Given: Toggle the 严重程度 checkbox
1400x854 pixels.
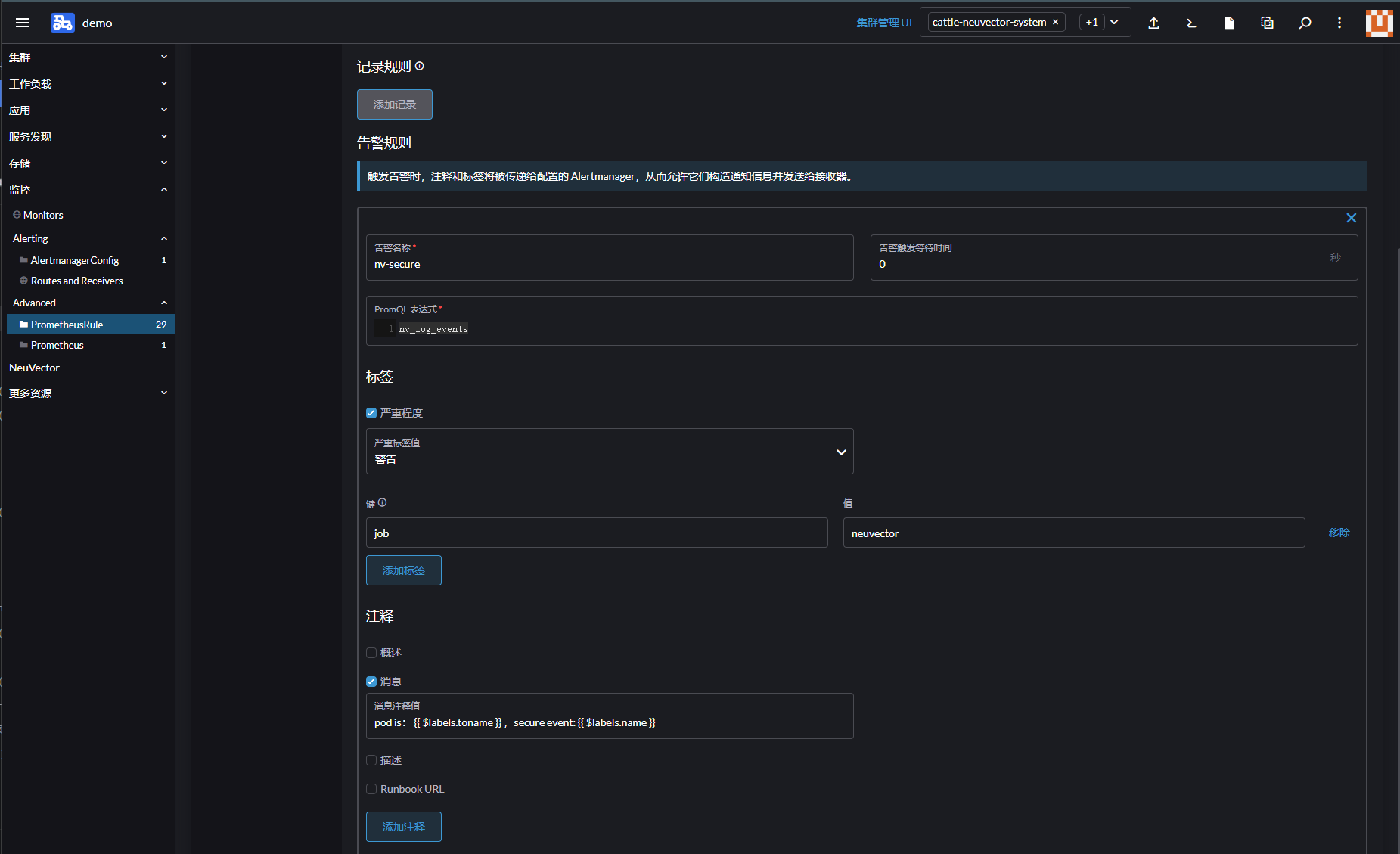Looking at the screenshot, I should (371, 413).
